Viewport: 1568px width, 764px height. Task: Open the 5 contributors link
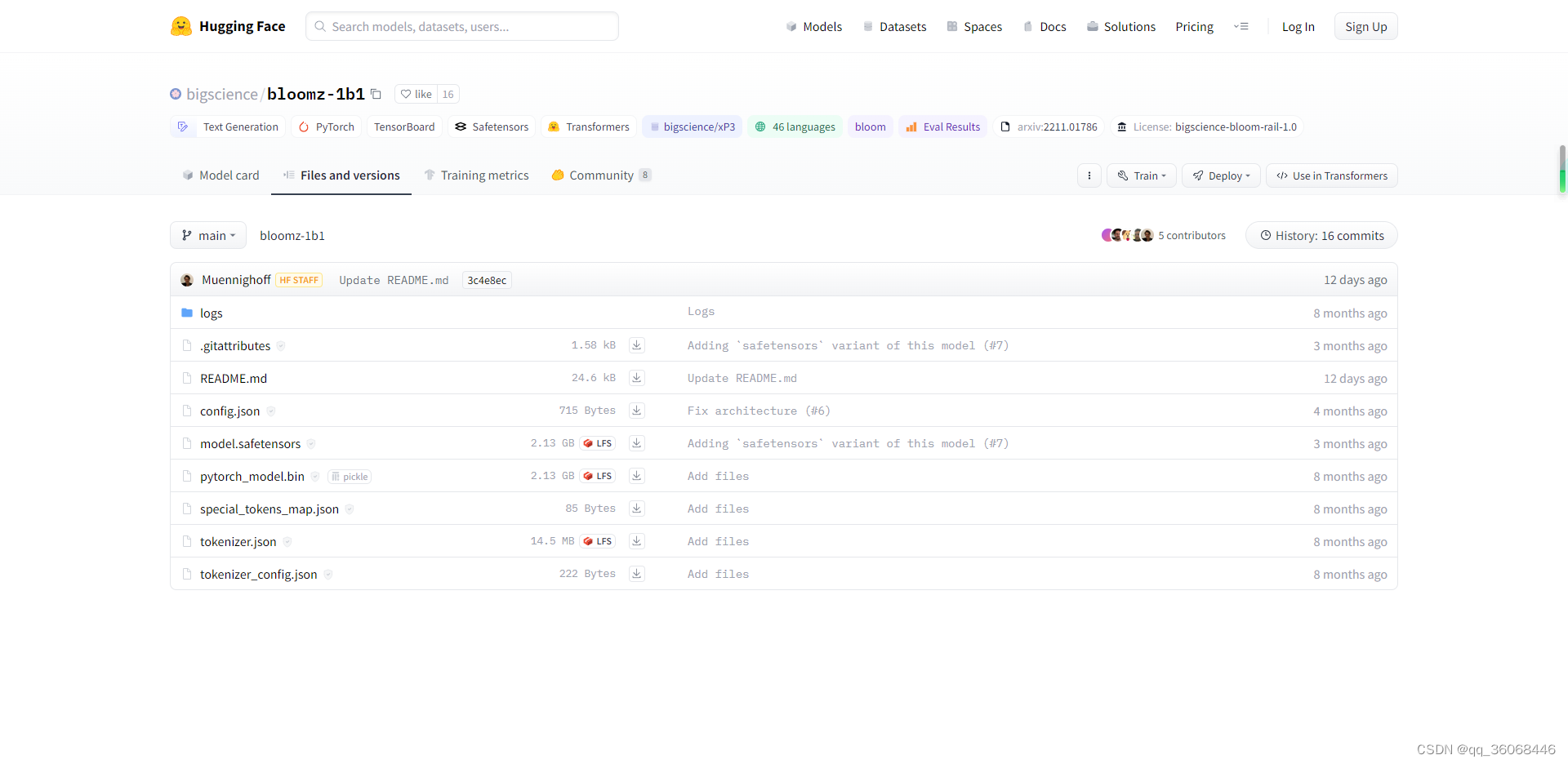tap(1192, 235)
